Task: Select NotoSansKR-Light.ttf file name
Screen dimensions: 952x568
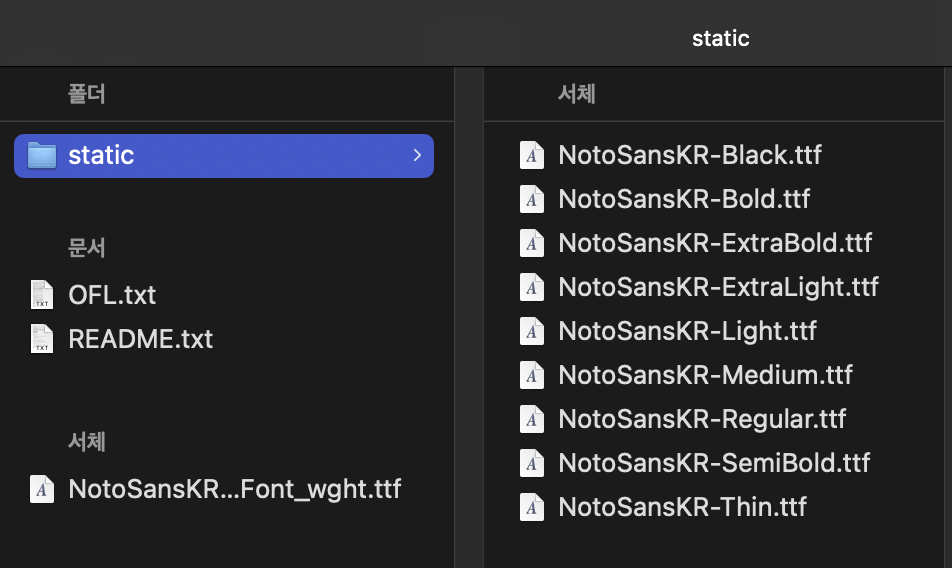Action: 687,332
